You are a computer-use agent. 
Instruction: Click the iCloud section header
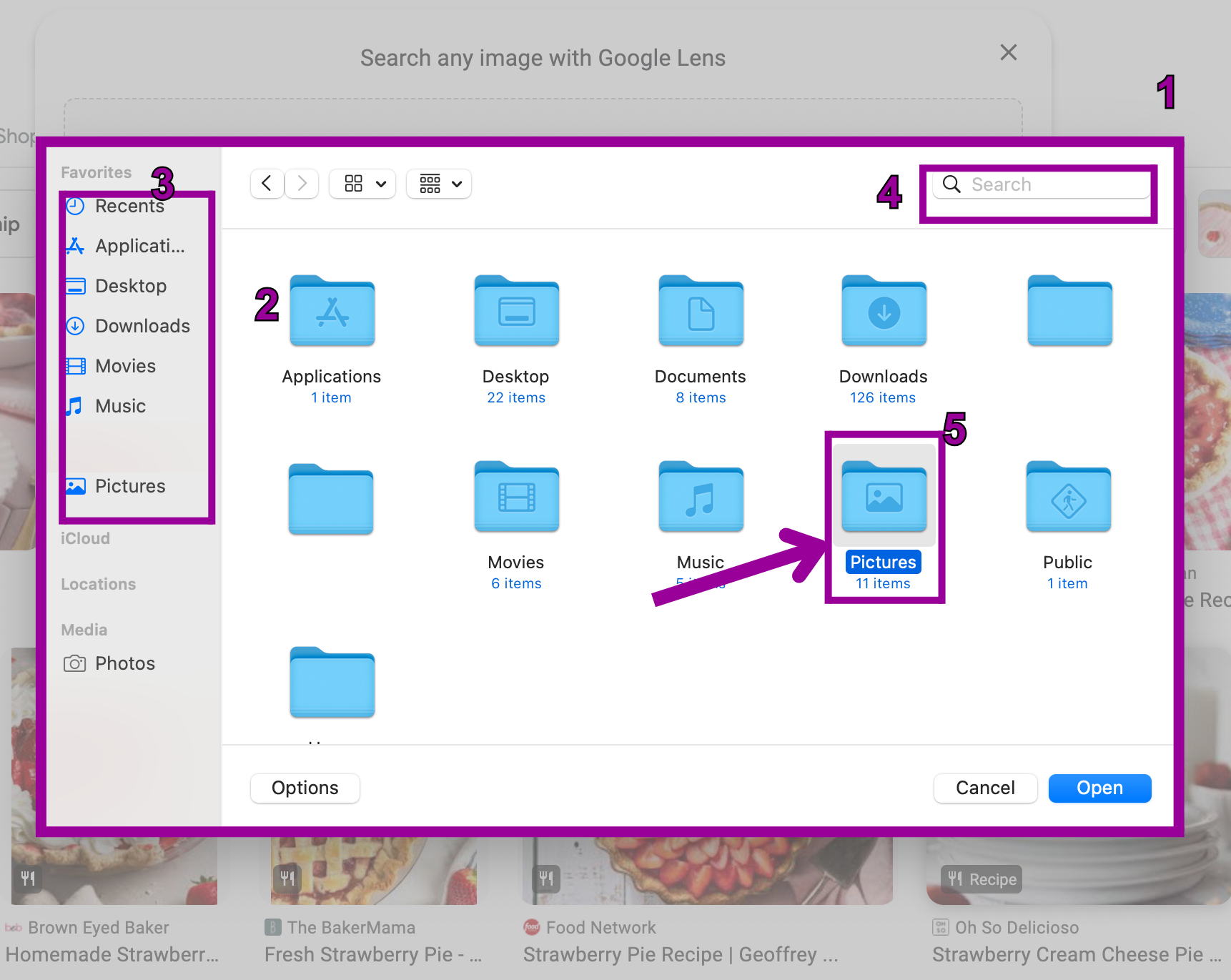85,538
